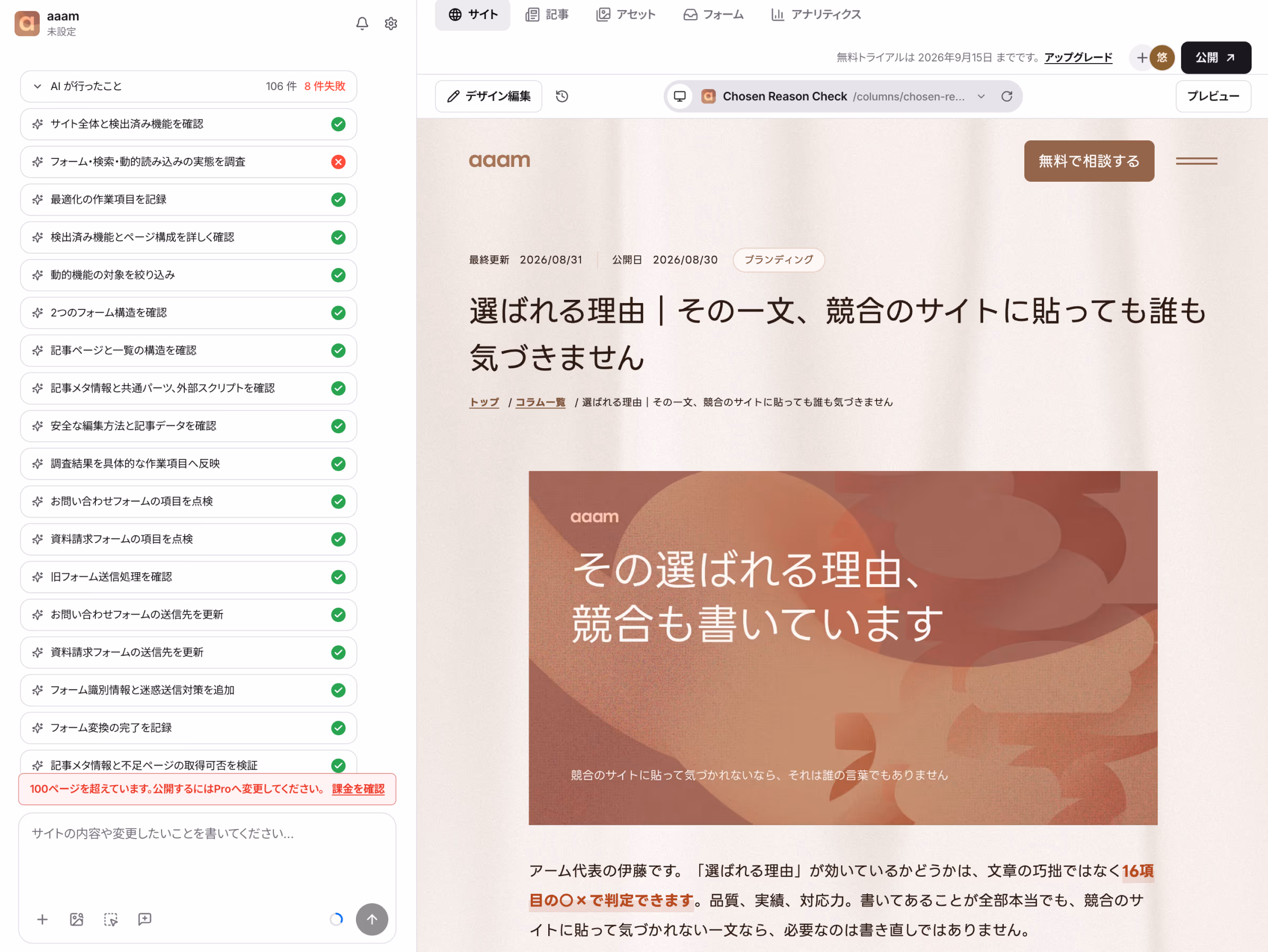Click the version history clock icon
1268x952 pixels.
(562, 96)
